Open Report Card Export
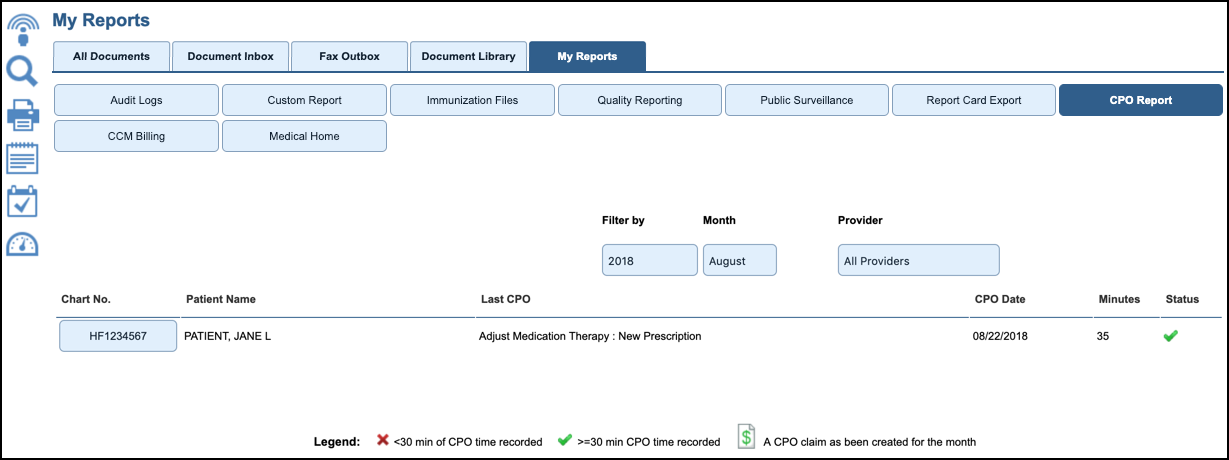 tap(974, 100)
